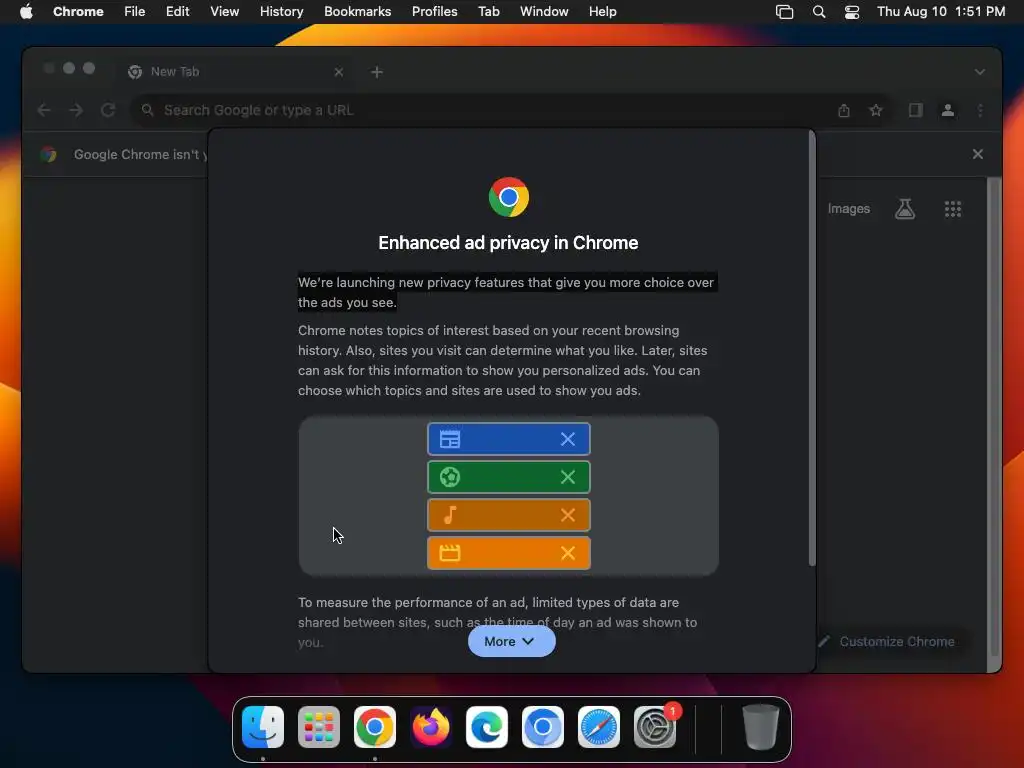
Task: Open the profile avatar menu
Action: pos(948,110)
